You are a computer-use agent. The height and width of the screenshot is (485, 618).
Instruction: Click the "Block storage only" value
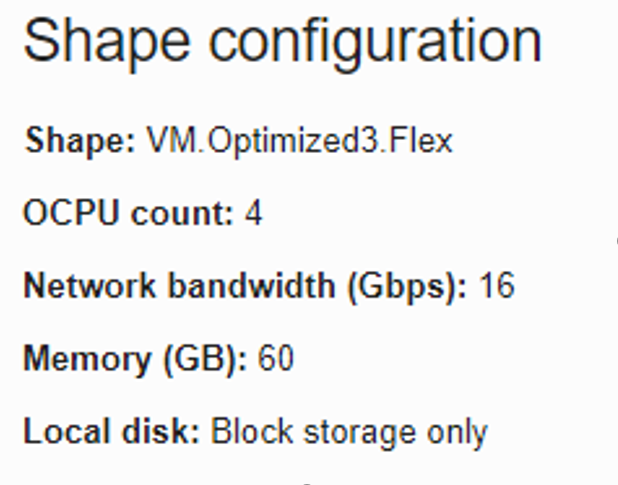point(350,432)
